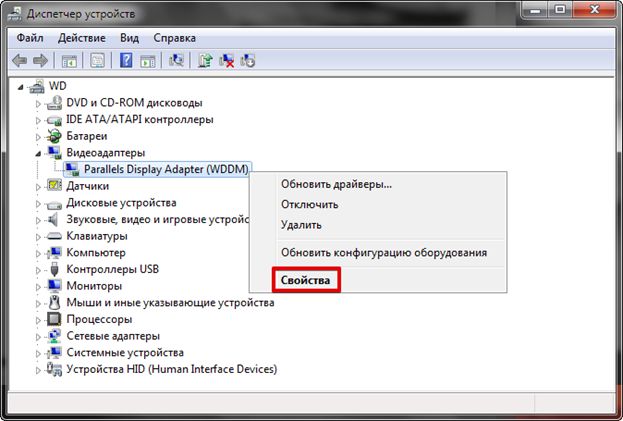
Task: Expand the Клавиатуры node
Action: [x=38, y=237]
